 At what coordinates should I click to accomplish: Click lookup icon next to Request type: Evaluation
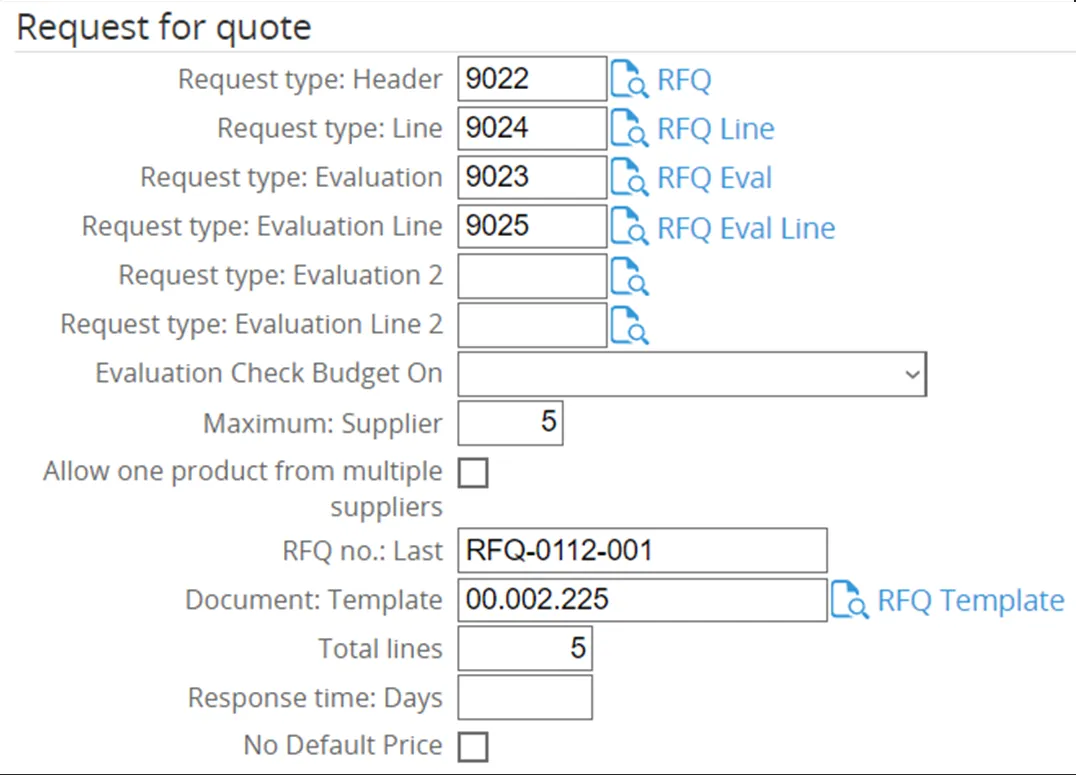pyautogui.click(x=630, y=177)
